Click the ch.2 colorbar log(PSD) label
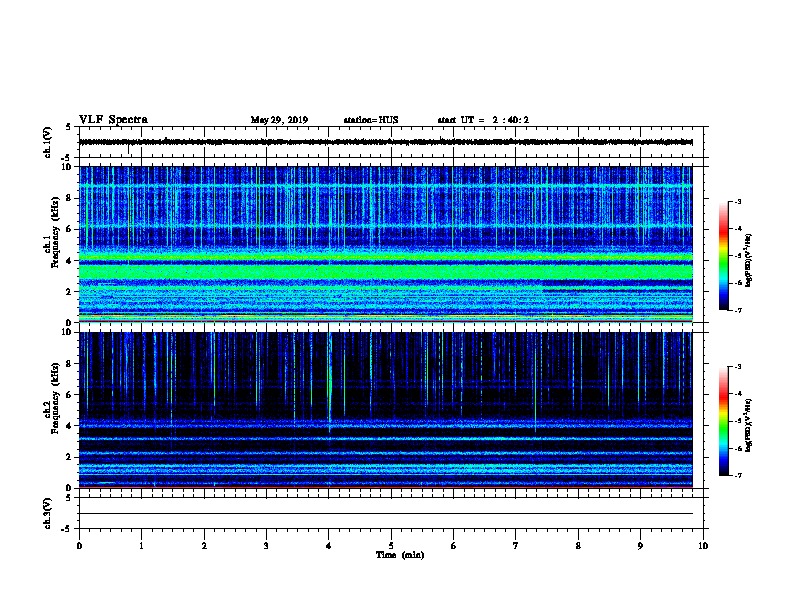The height and width of the screenshot is (612, 792). 749,425
